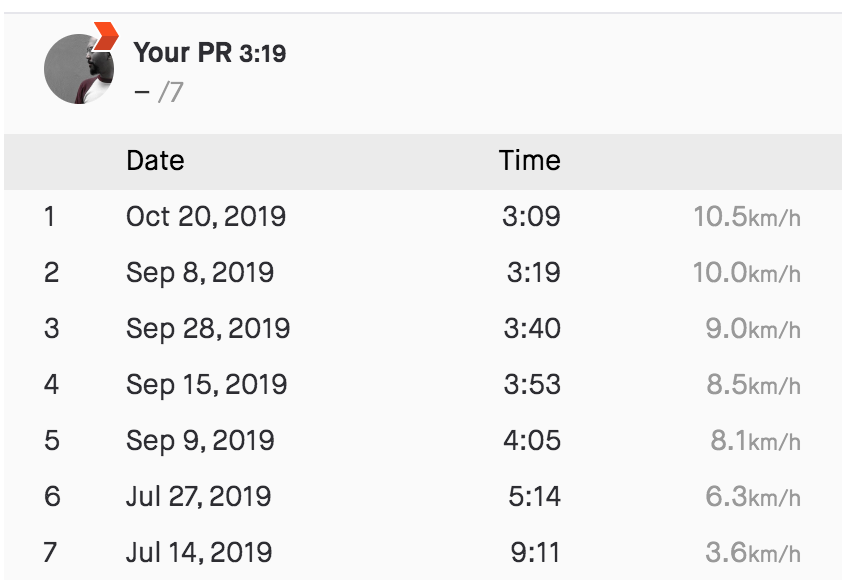The height and width of the screenshot is (580, 850).
Task: Click the 8.1km/h speed value
Action: pyautogui.click(x=756, y=441)
